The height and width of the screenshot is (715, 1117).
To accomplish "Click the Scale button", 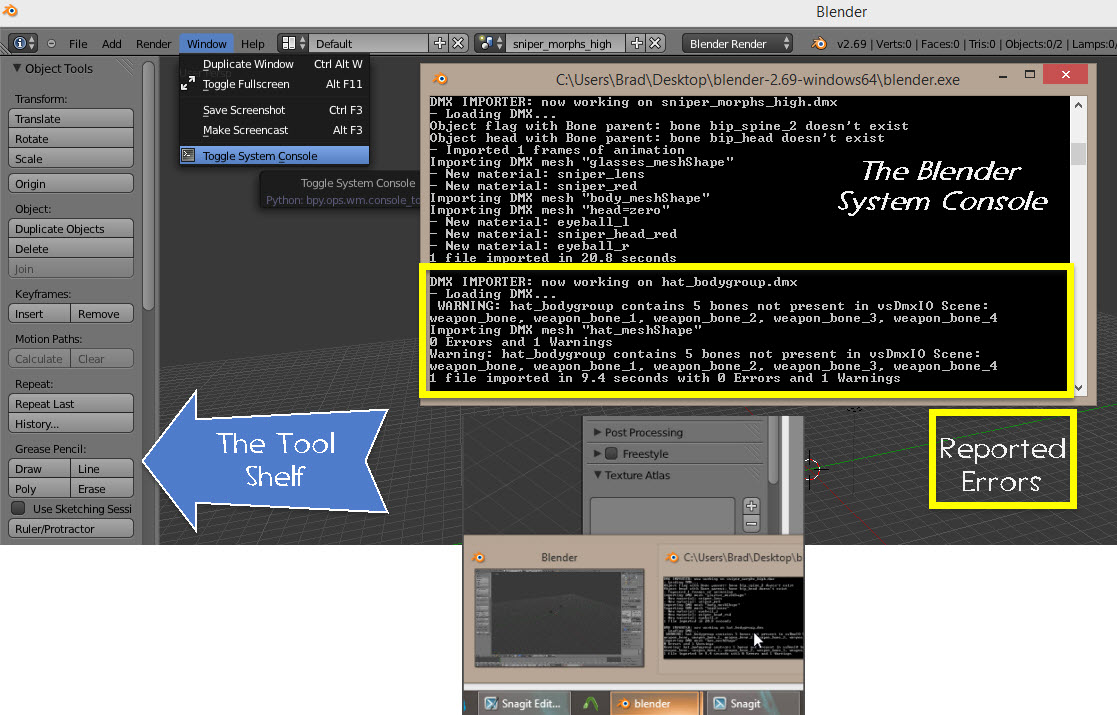I will click(71, 159).
